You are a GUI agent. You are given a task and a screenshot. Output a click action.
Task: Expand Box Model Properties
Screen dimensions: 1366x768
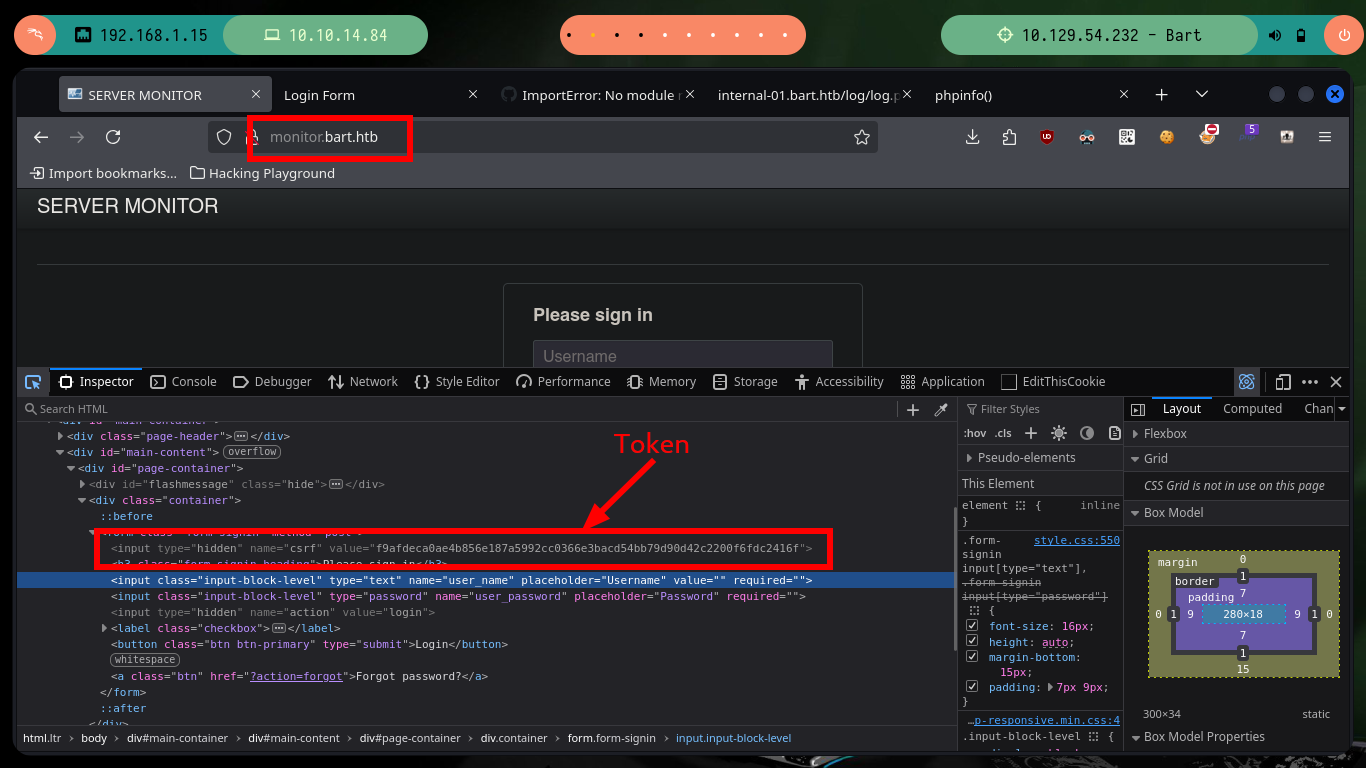(x=1134, y=737)
